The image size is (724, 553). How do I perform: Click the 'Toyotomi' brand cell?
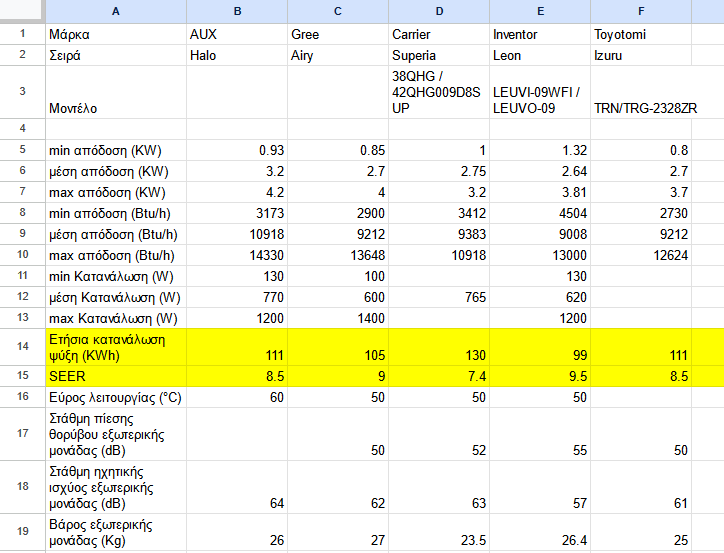(x=641, y=34)
